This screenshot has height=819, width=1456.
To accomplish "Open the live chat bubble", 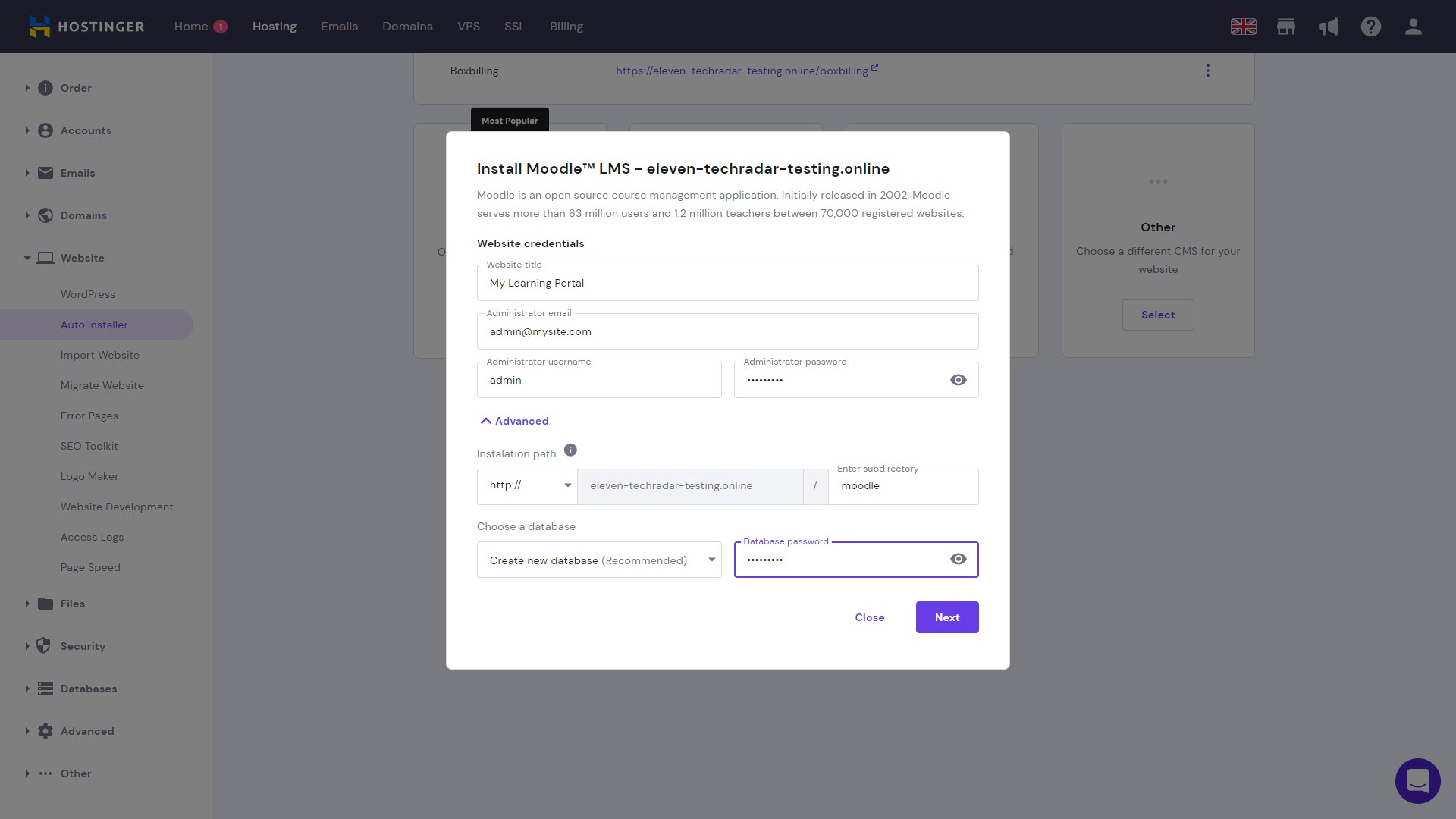I will point(1417,780).
